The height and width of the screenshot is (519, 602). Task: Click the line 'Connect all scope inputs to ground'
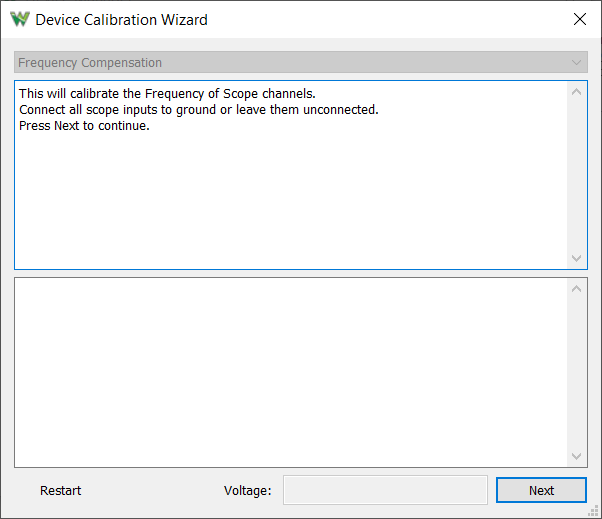[118, 110]
